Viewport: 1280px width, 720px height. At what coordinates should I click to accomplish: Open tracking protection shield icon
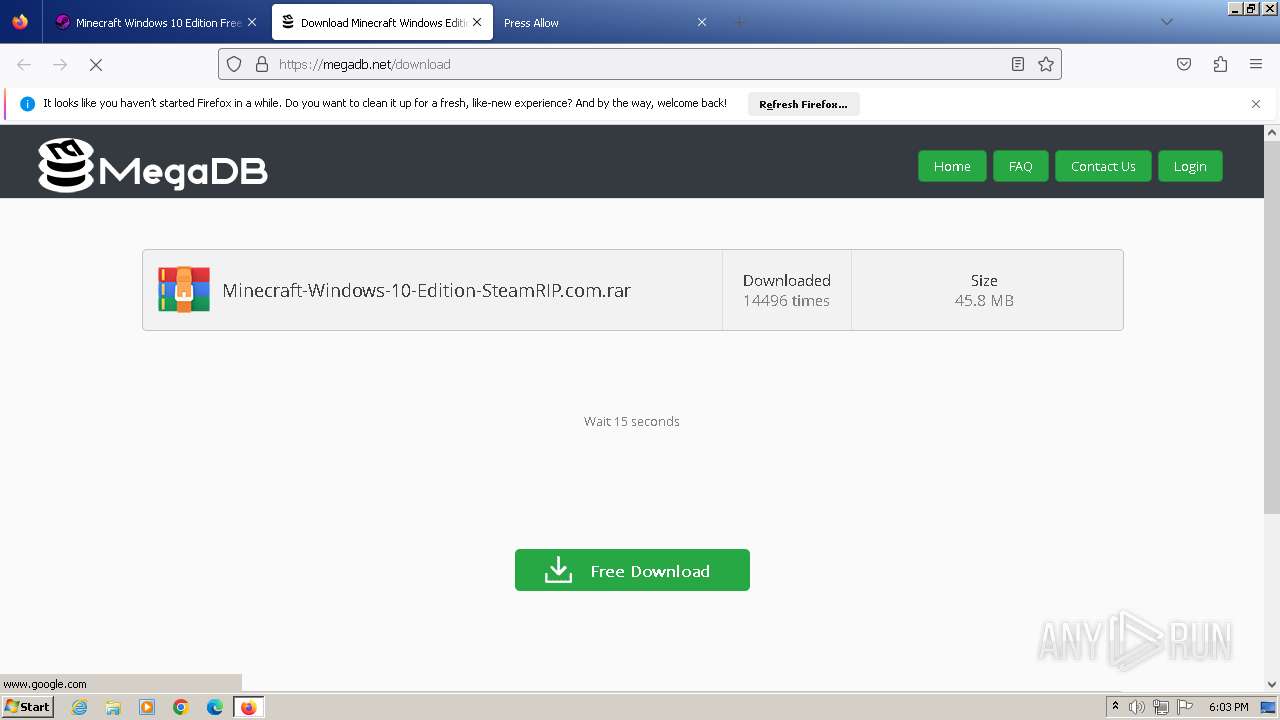point(234,64)
